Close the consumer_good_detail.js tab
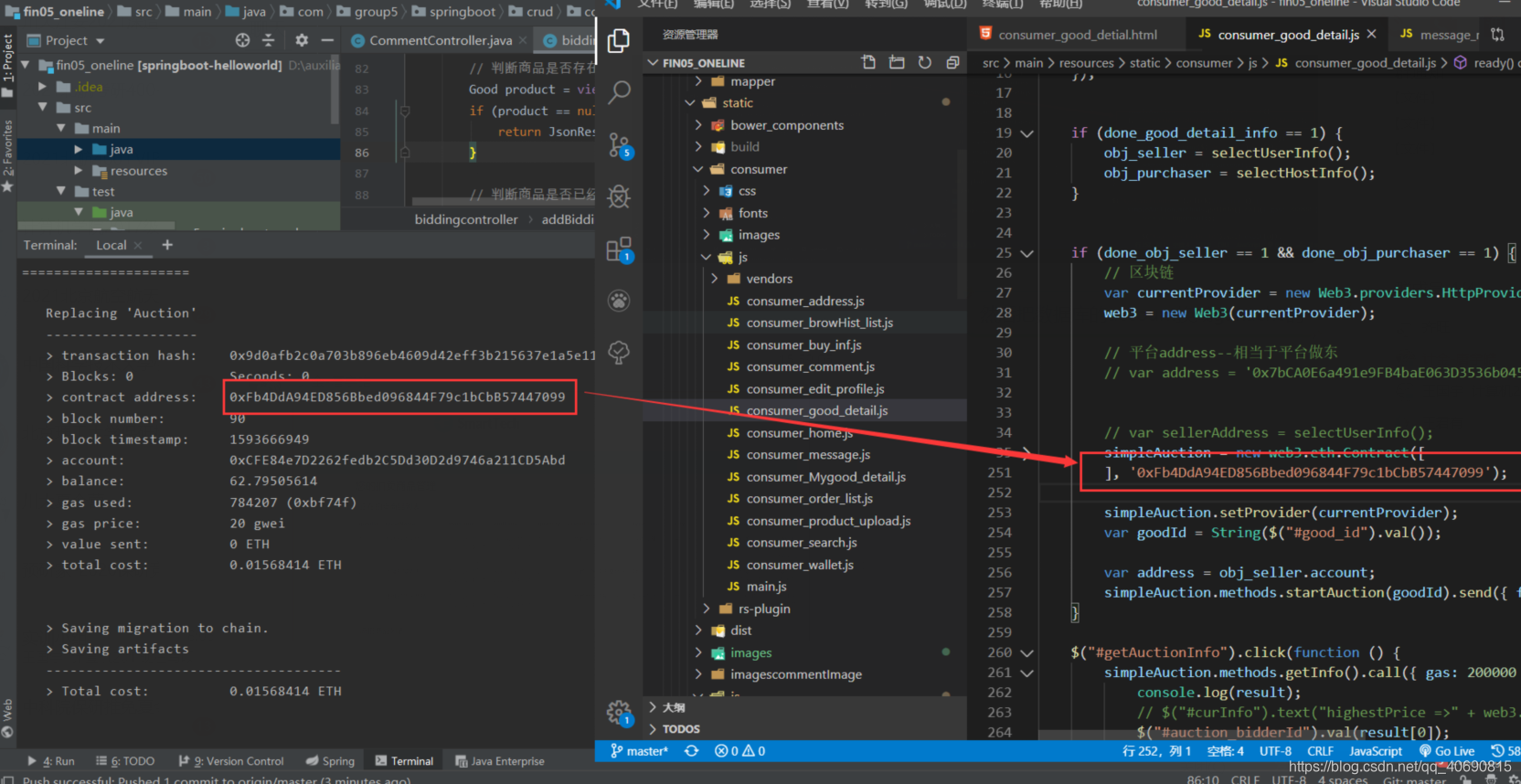The height and width of the screenshot is (784, 1521). point(1371,34)
